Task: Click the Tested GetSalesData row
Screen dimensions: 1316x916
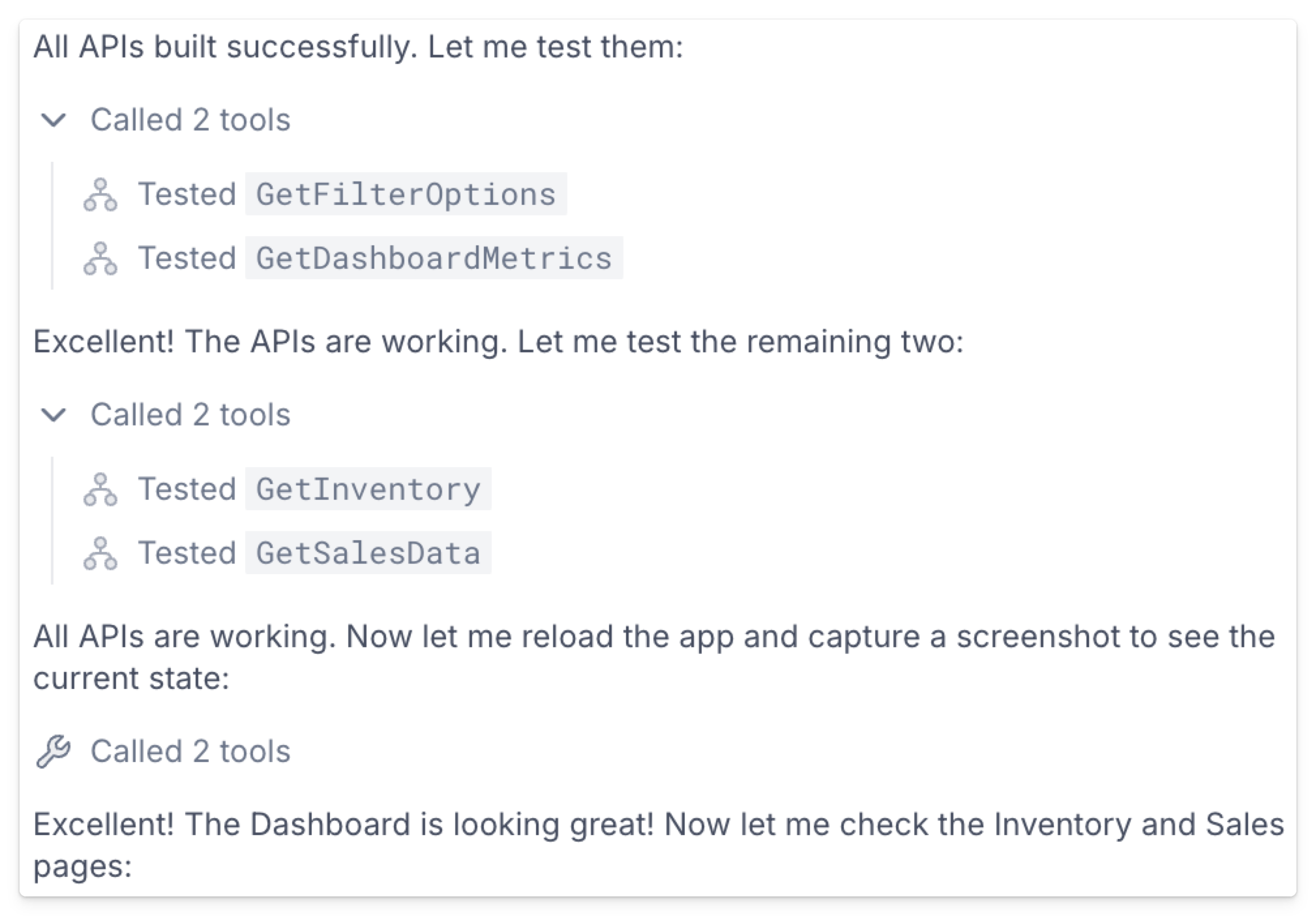Action: [293, 553]
